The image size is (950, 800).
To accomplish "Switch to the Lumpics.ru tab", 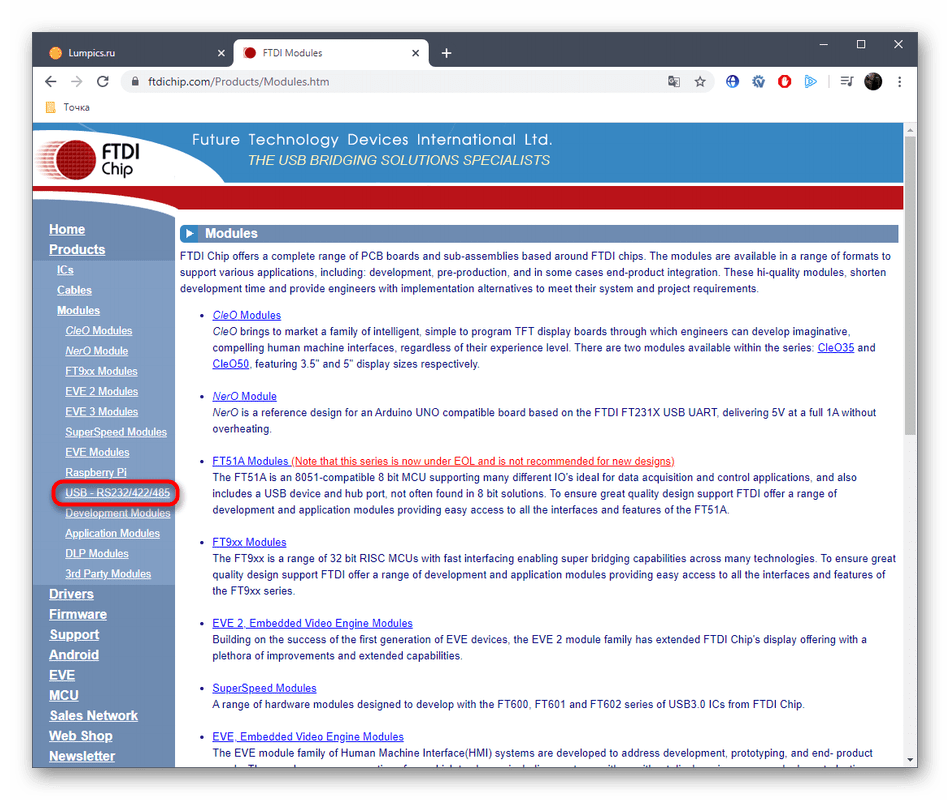I will tap(130, 53).
